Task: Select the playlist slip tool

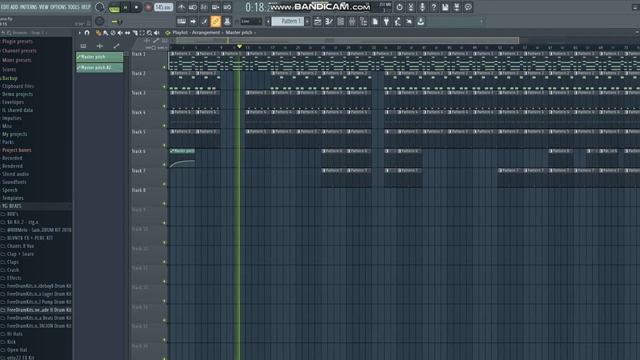Action: [127, 33]
